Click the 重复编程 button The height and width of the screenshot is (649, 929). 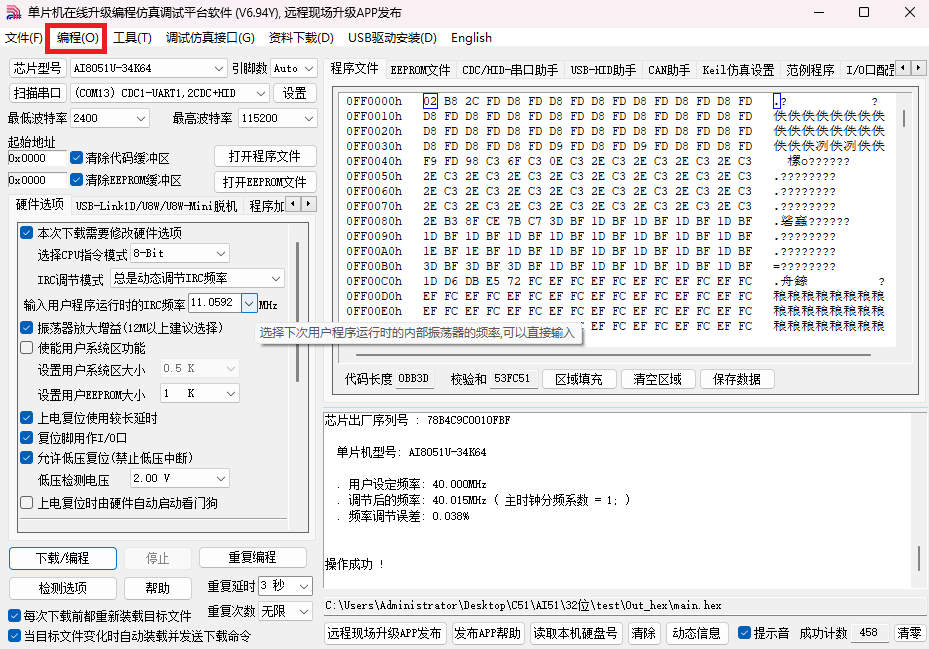[x=252, y=558]
